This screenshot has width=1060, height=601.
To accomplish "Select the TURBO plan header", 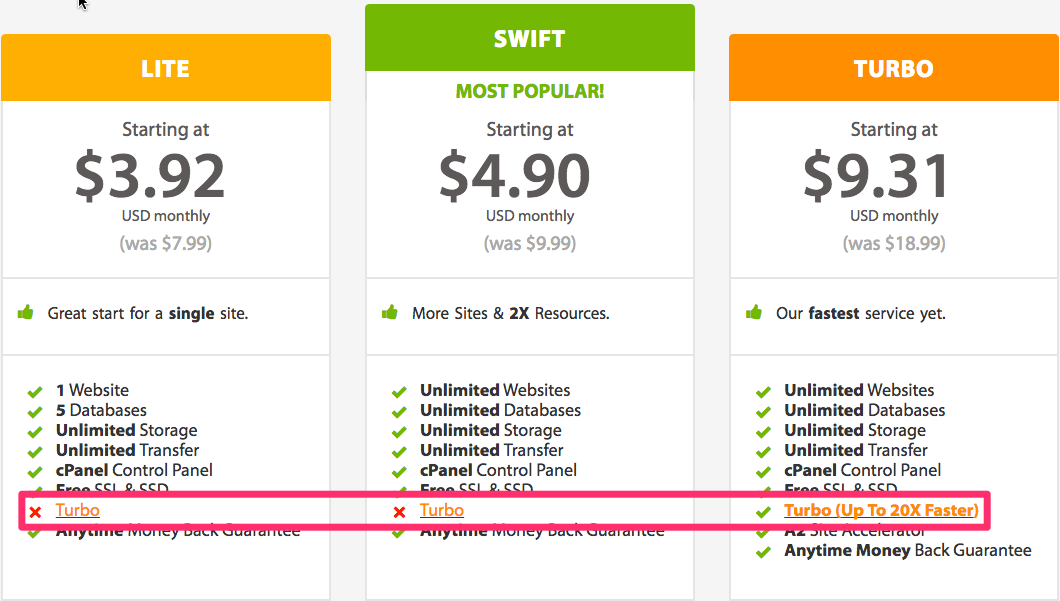I will click(x=893, y=69).
